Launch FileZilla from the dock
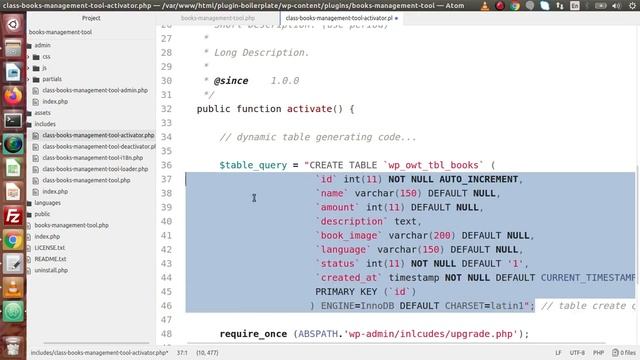This screenshot has width=640, height=360. click(x=13, y=216)
